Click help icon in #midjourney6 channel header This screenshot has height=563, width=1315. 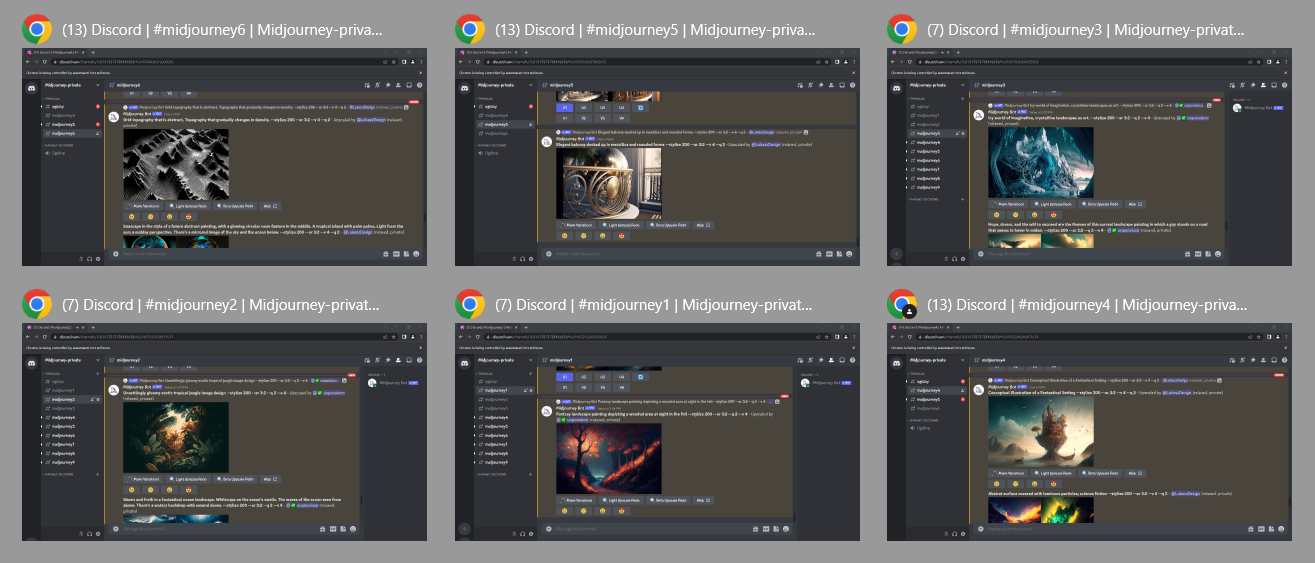point(419,85)
